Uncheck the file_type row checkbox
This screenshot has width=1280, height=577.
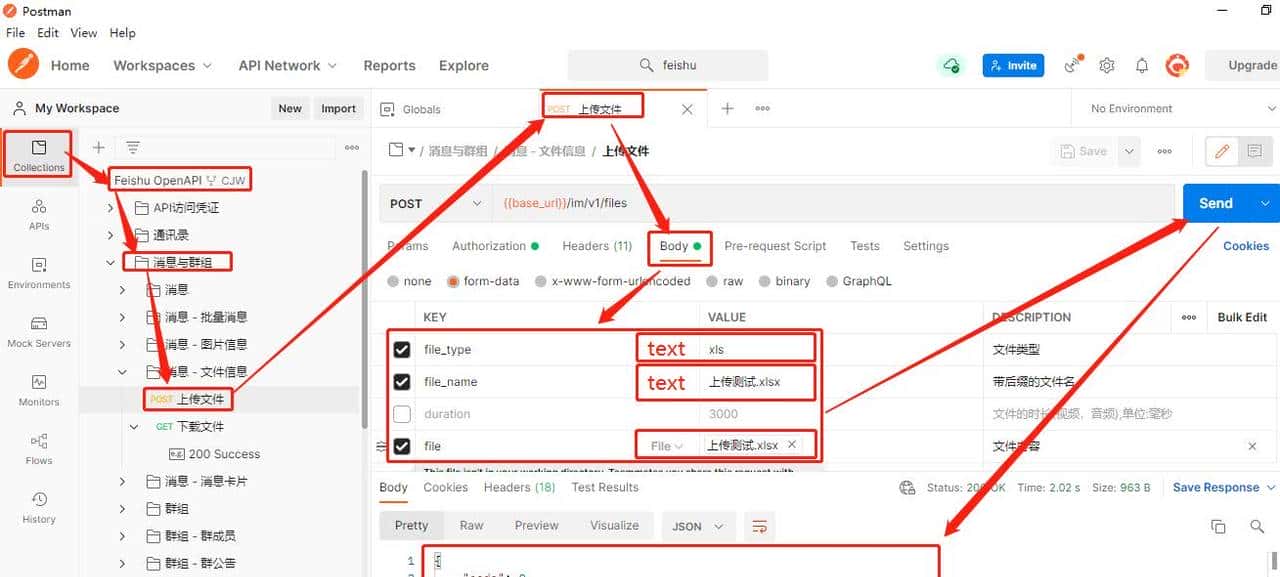coord(402,350)
